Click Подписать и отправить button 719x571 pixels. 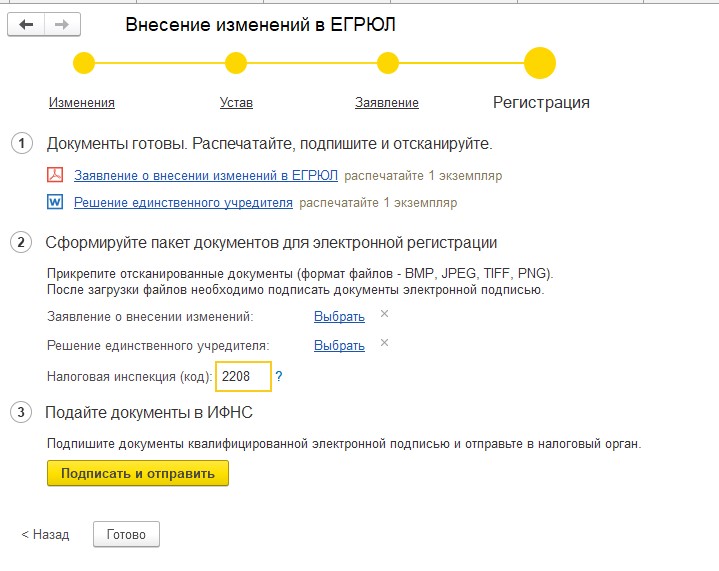coord(138,473)
